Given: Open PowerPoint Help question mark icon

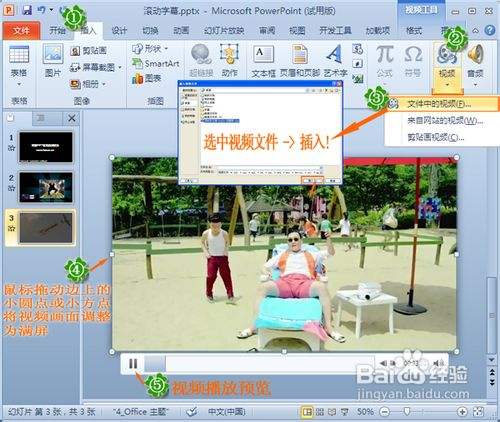Looking at the screenshot, I should point(490,31).
